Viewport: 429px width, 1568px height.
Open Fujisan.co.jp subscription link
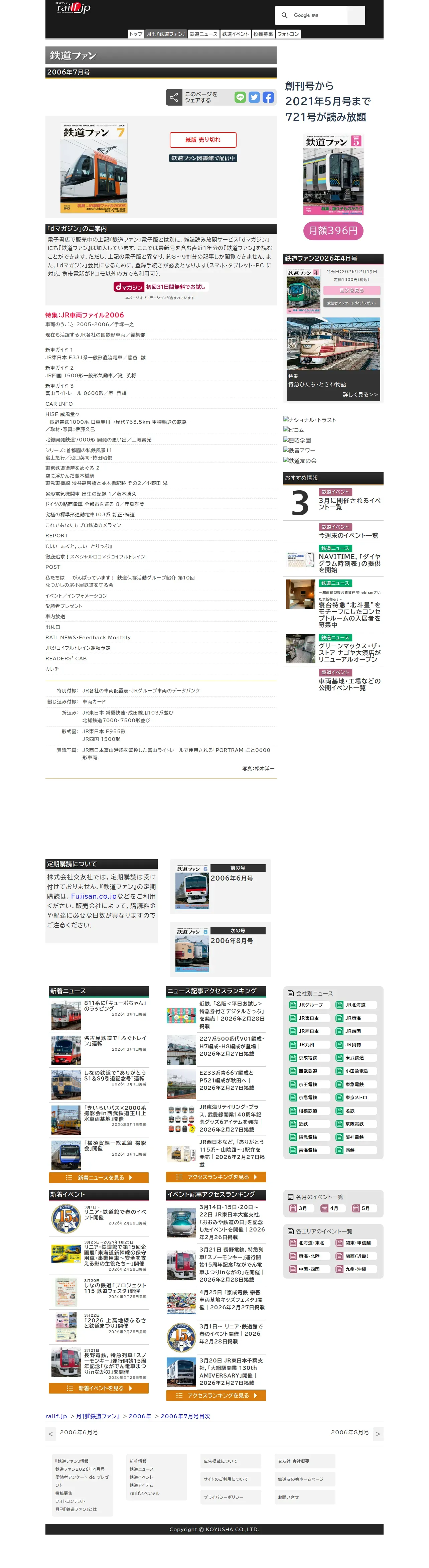[94, 897]
